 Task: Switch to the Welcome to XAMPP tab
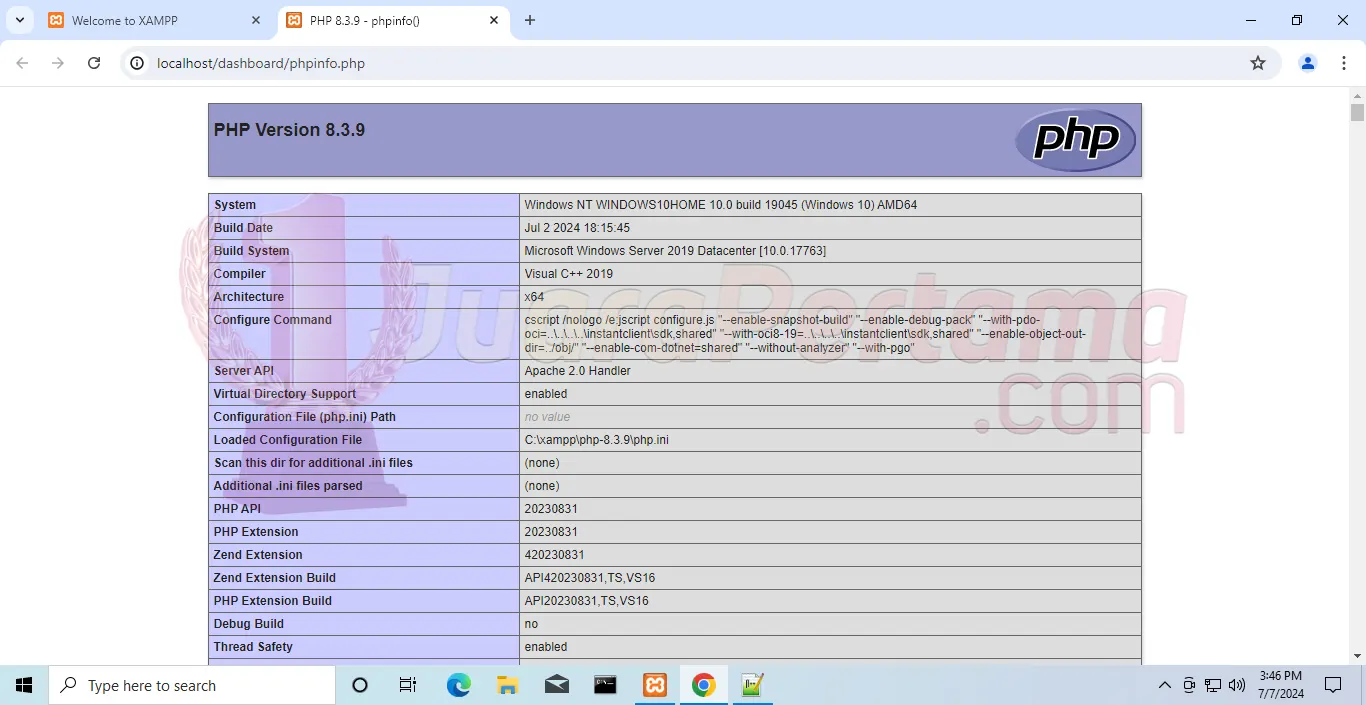tap(140, 20)
